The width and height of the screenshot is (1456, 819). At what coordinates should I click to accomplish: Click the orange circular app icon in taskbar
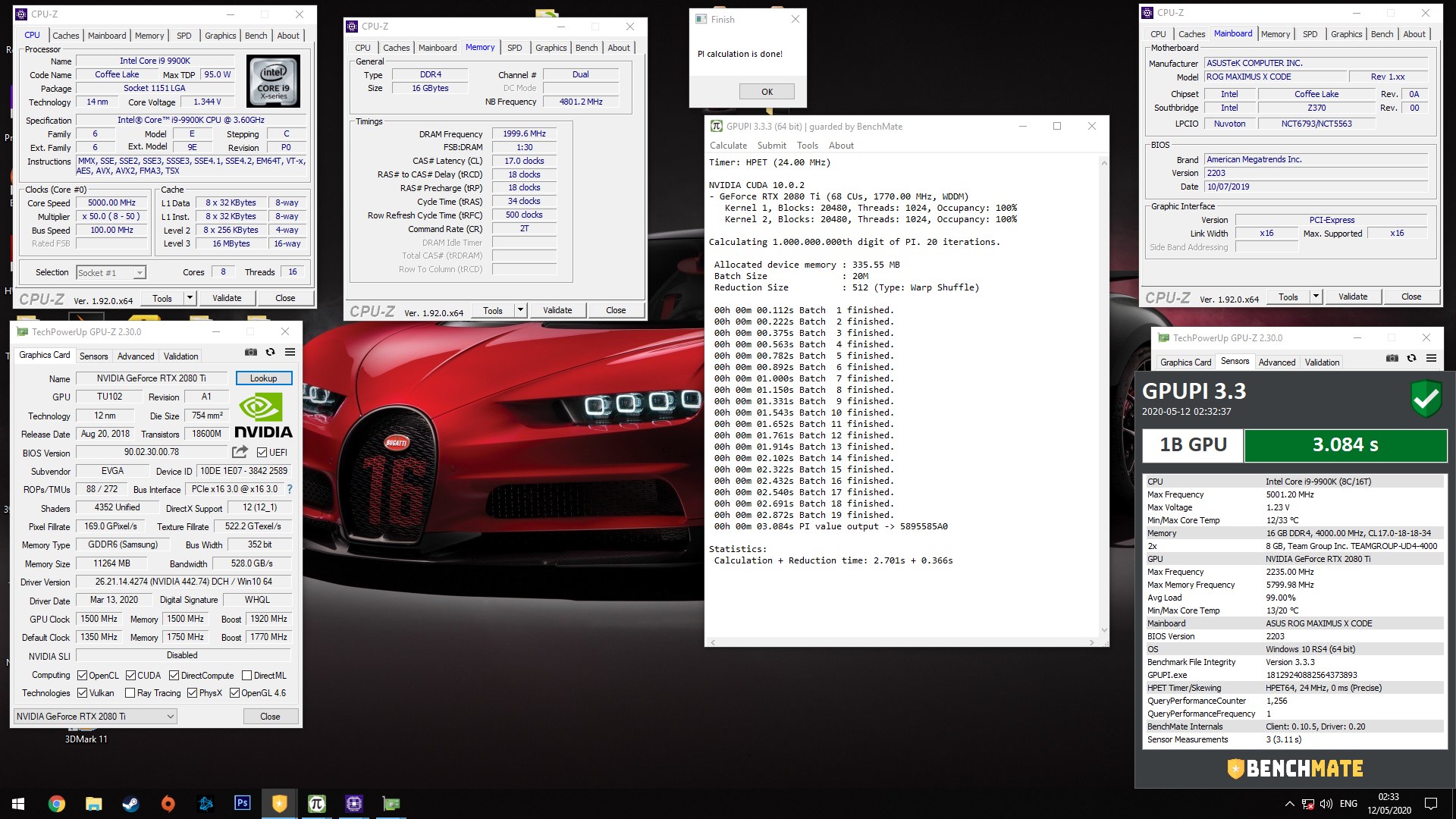click(x=168, y=804)
